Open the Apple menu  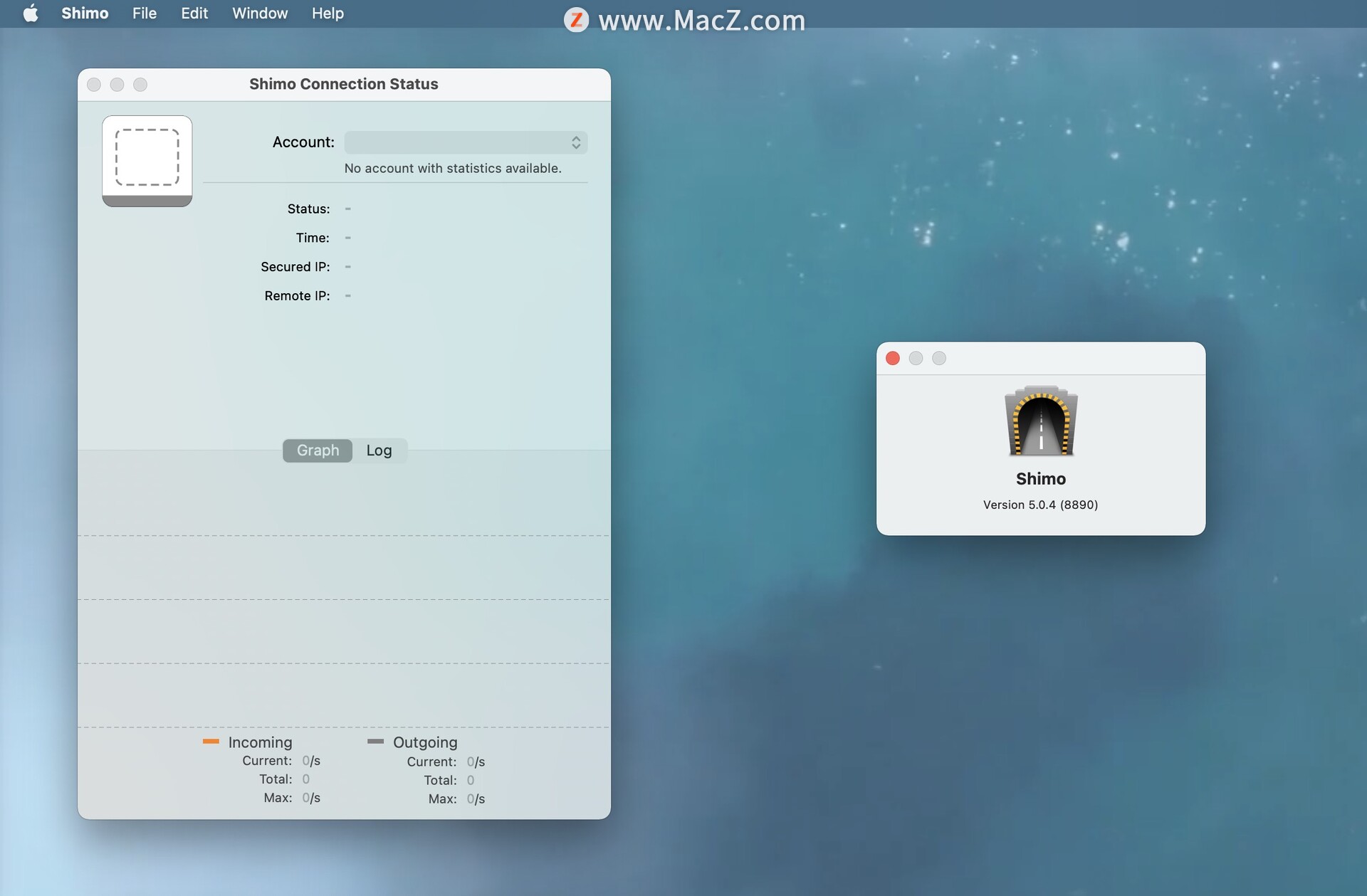pos(31,14)
